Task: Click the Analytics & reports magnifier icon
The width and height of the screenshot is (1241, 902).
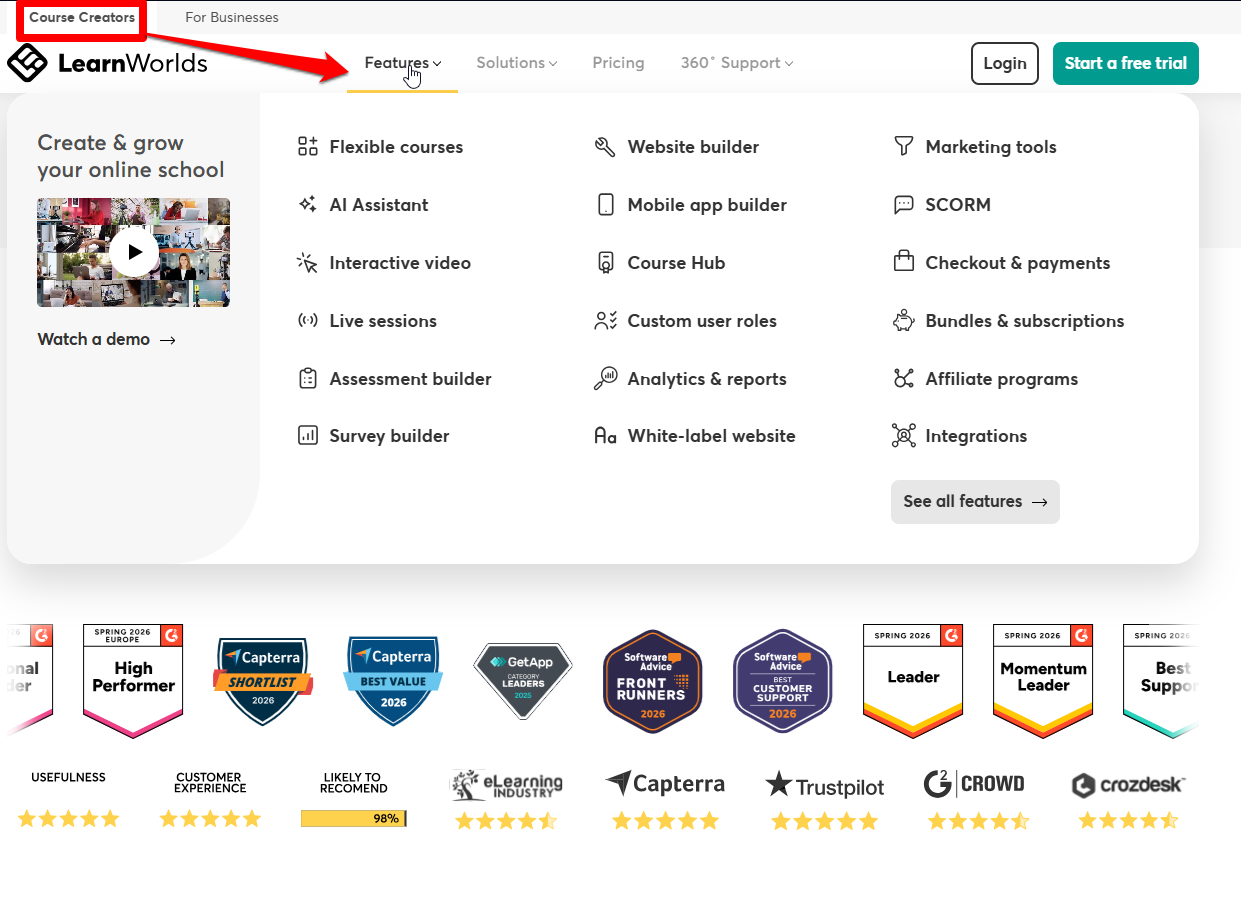Action: (x=605, y=379)
